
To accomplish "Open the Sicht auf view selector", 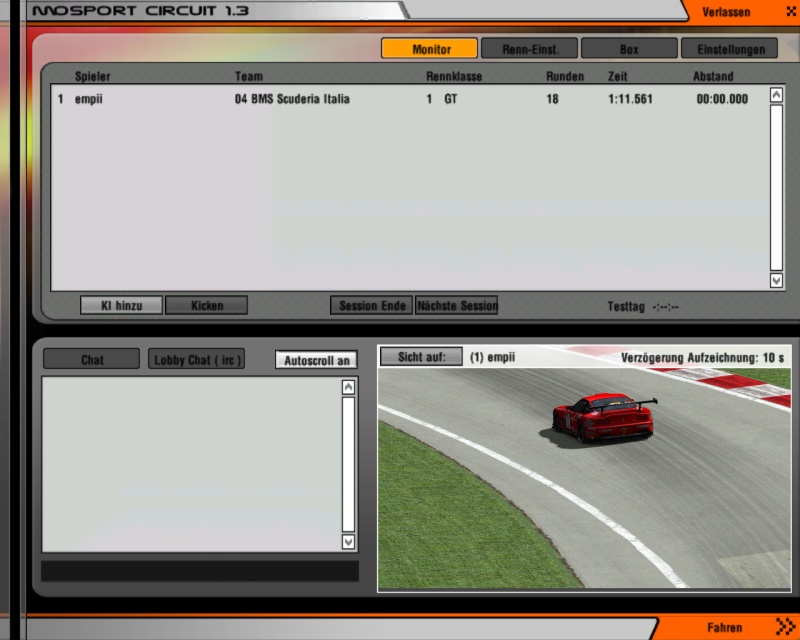I will (x=421, y=357).
